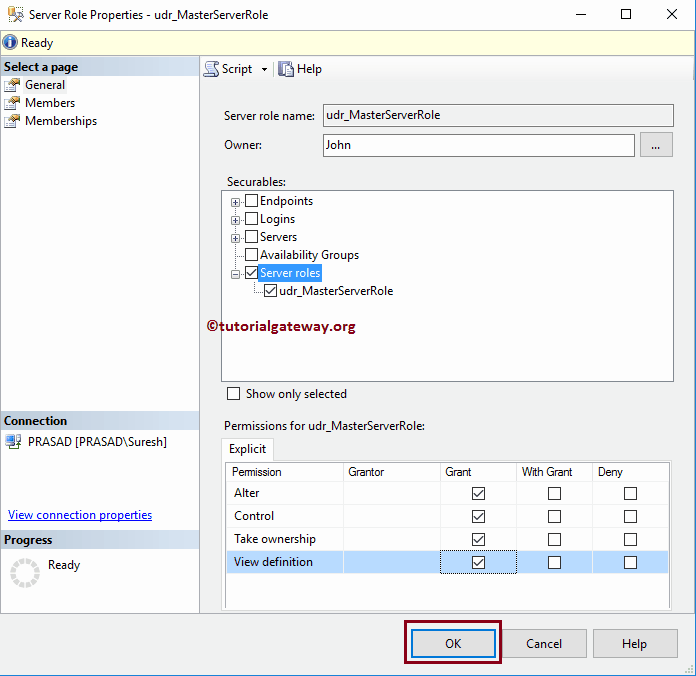Expand the Logins tree node
This screenshot has height=676, width=696.
(236, 219)
